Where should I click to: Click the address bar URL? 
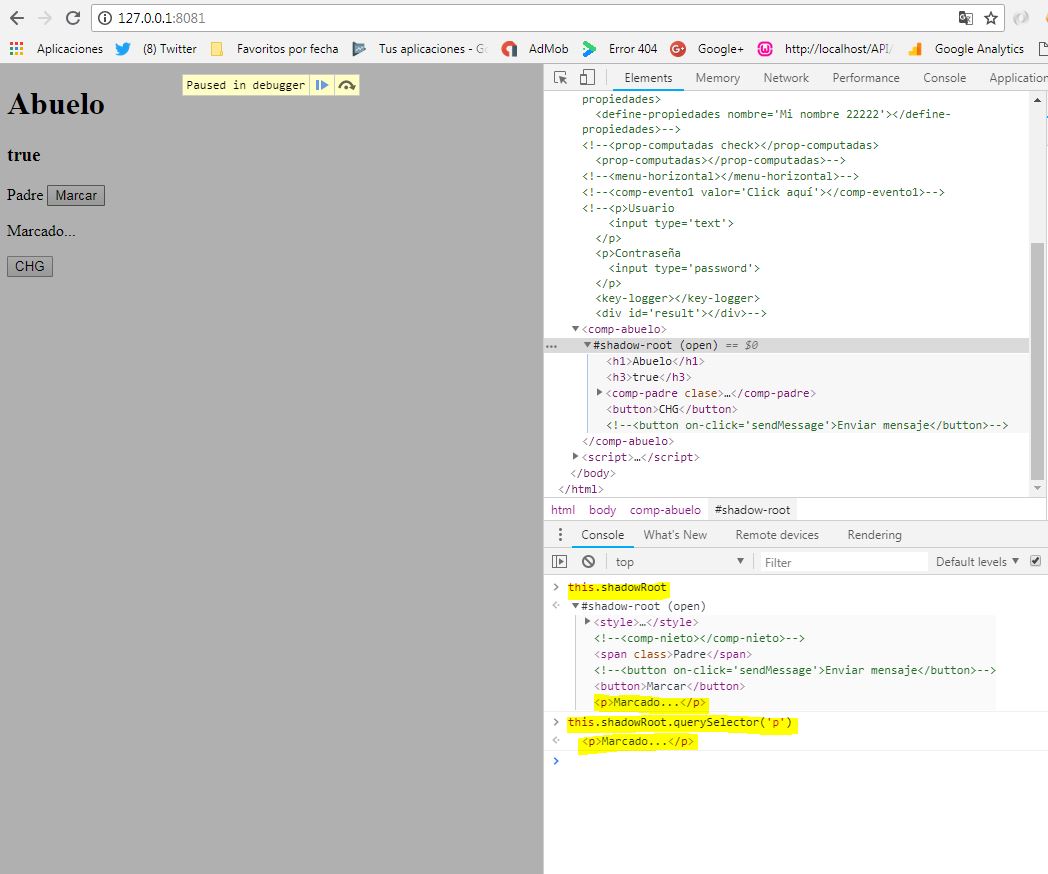tap(162, 18)
